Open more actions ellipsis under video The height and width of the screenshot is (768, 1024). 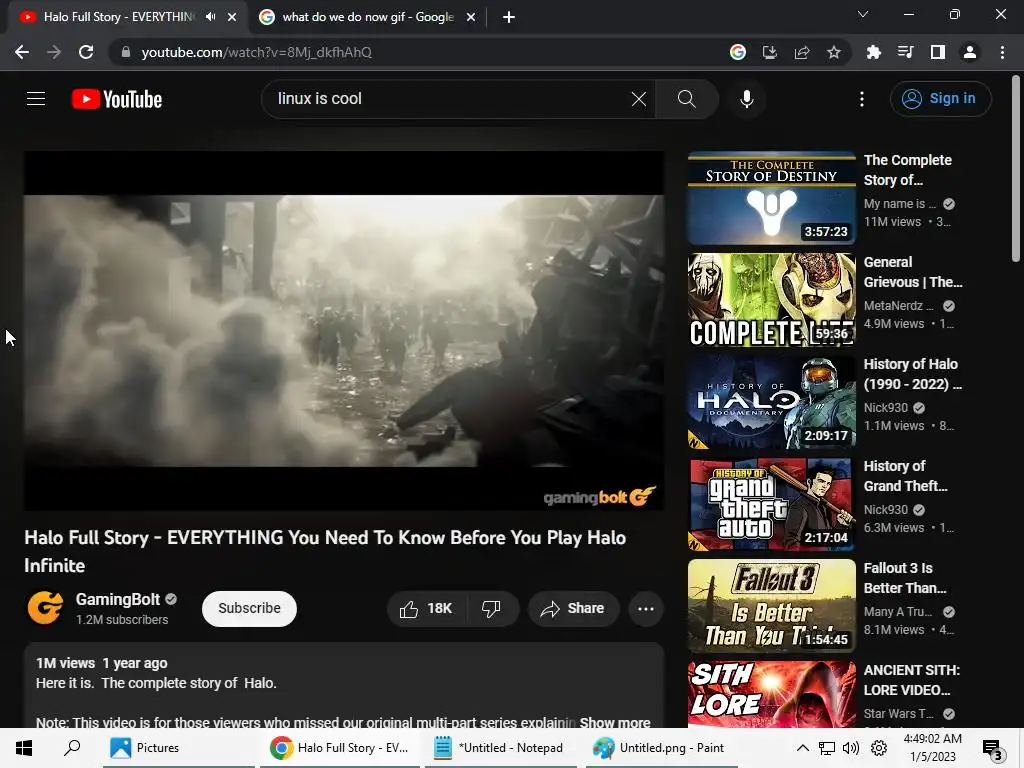(646, 609)
